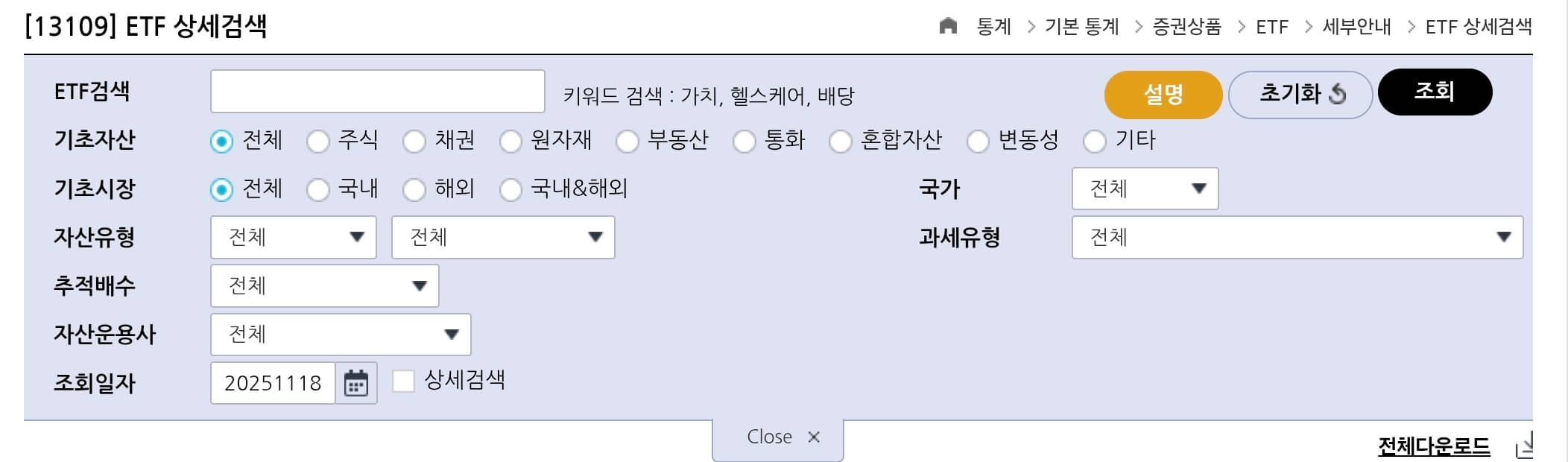The height and width of the screenshot is (462, 1568).
Task: Click the X icon on Close tab
Action: (814, 437)
